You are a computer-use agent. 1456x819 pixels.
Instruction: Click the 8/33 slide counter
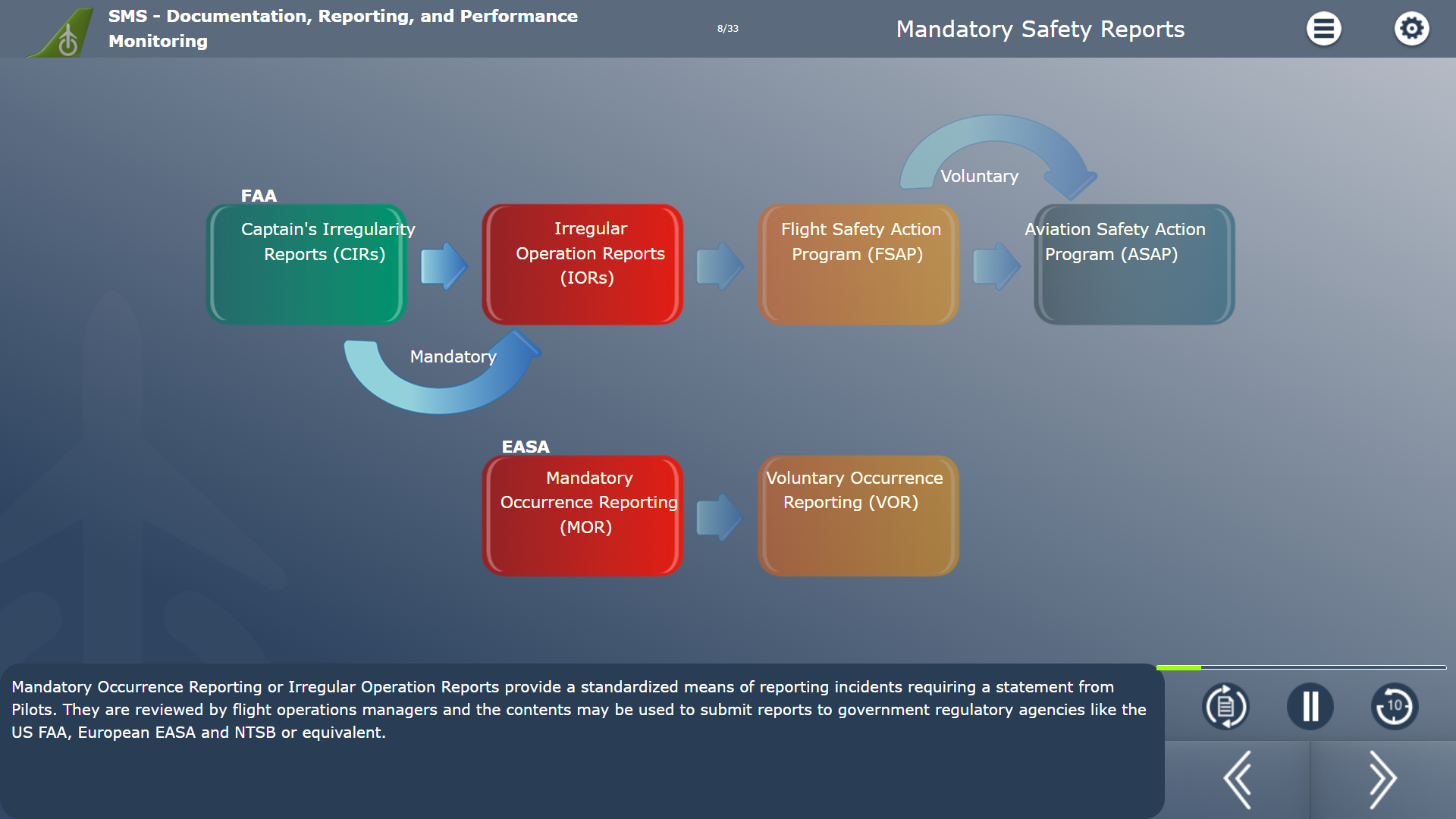(x=727, y=29)
